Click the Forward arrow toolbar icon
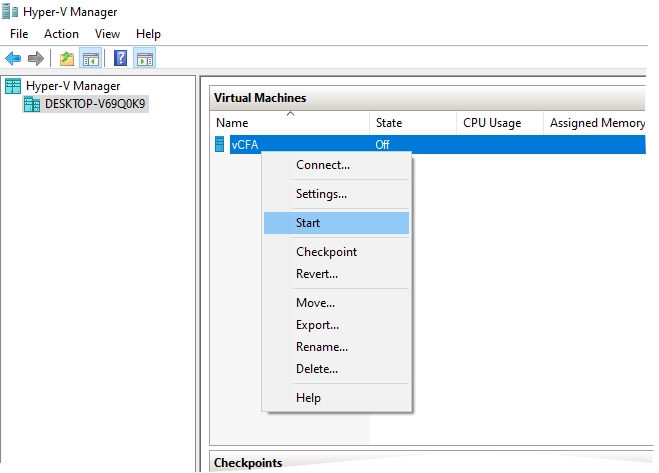The image size is (659, 473). point(36,58)
